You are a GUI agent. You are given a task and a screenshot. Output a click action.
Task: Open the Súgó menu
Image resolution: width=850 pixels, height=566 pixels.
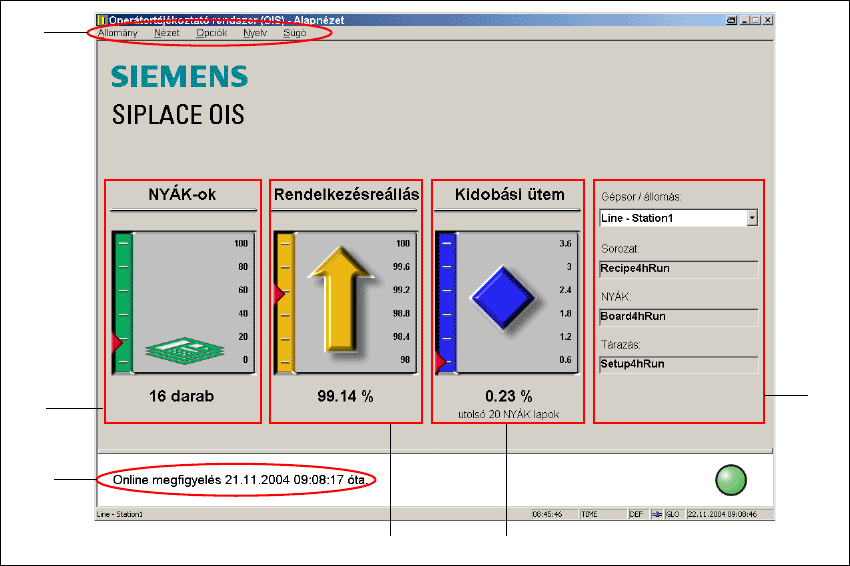pyautogui.click(x=295, y=33)
